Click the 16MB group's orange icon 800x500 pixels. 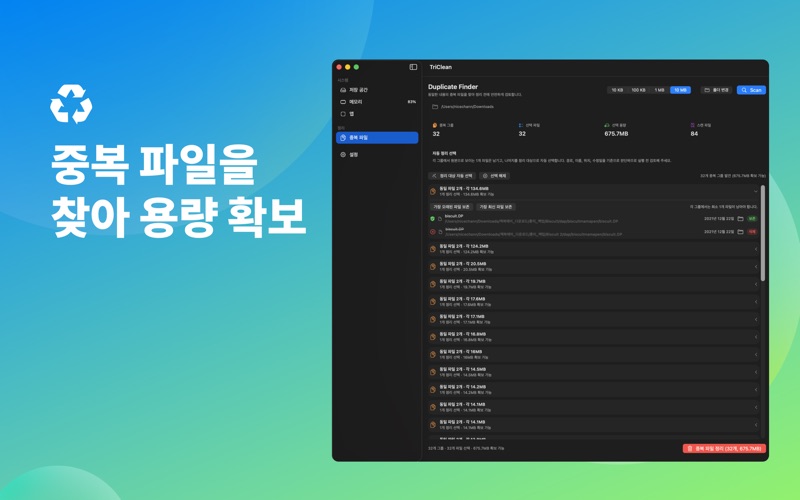[433, 355]
